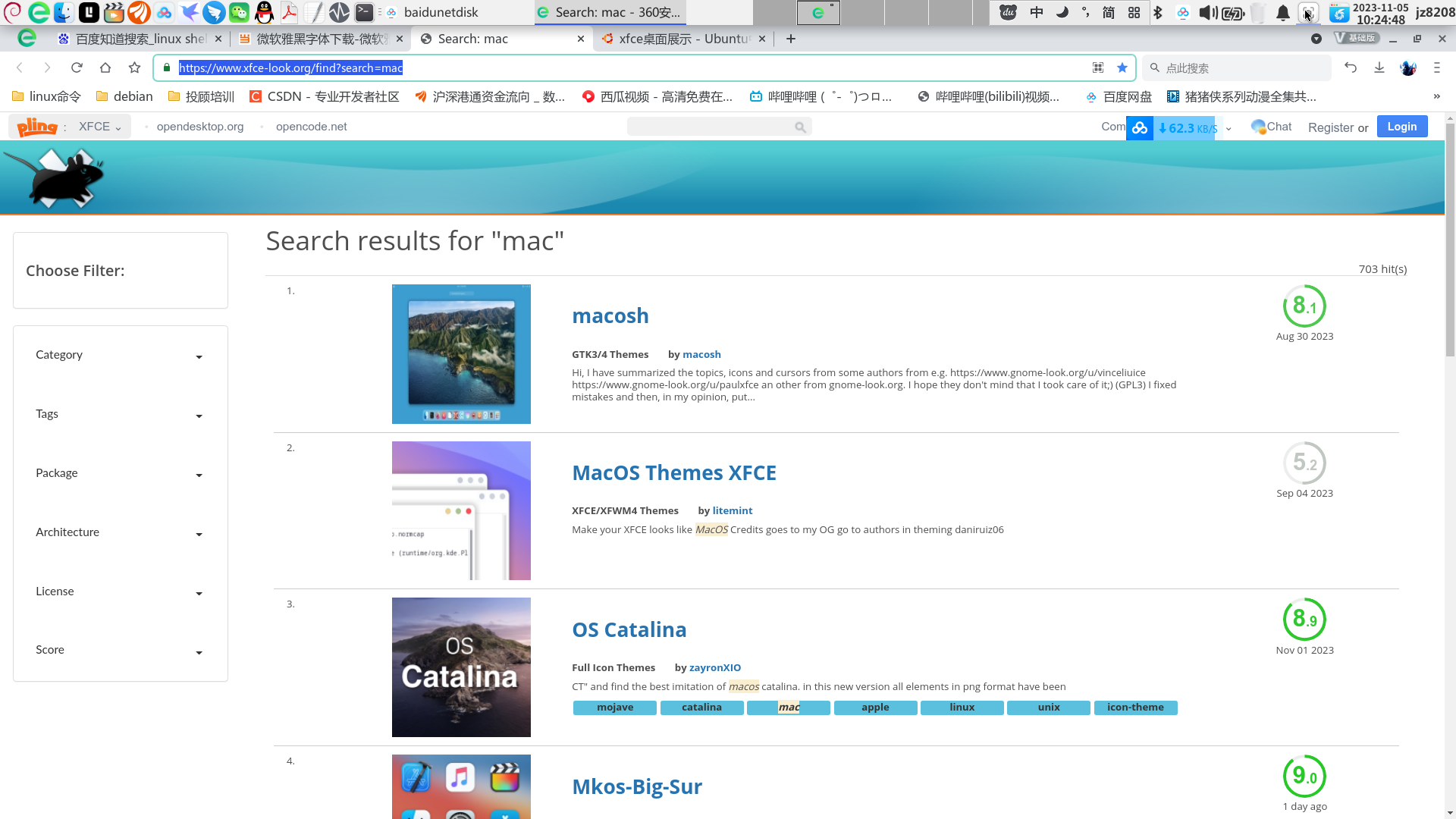This screenshot has width=1456, height=819.
Task: Open the browser downloads arrow icon
Action: point(1379,67)
